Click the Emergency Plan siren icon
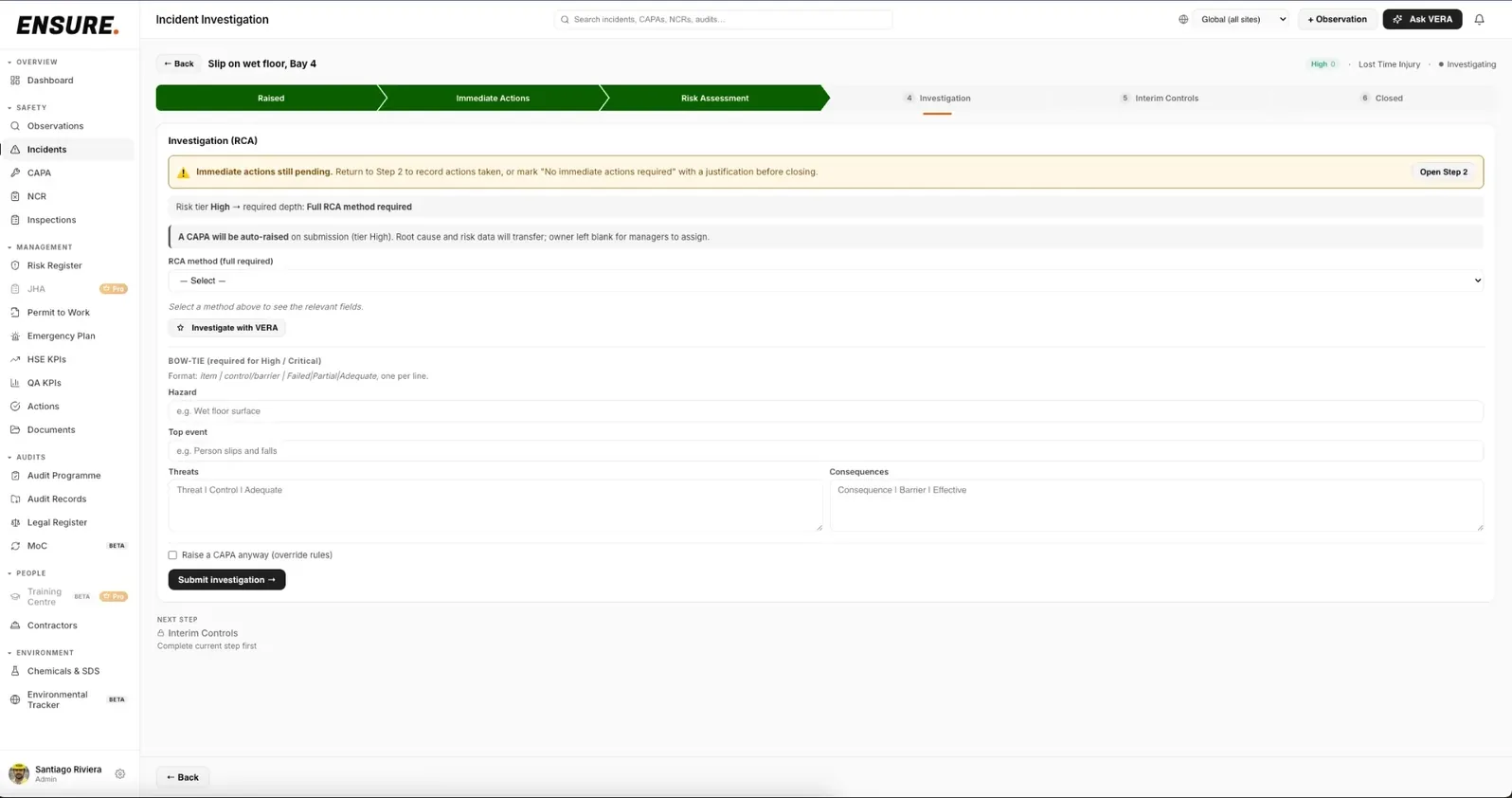Image resolution: width=1512 pixels, height=798 pixels. (15, 336)
